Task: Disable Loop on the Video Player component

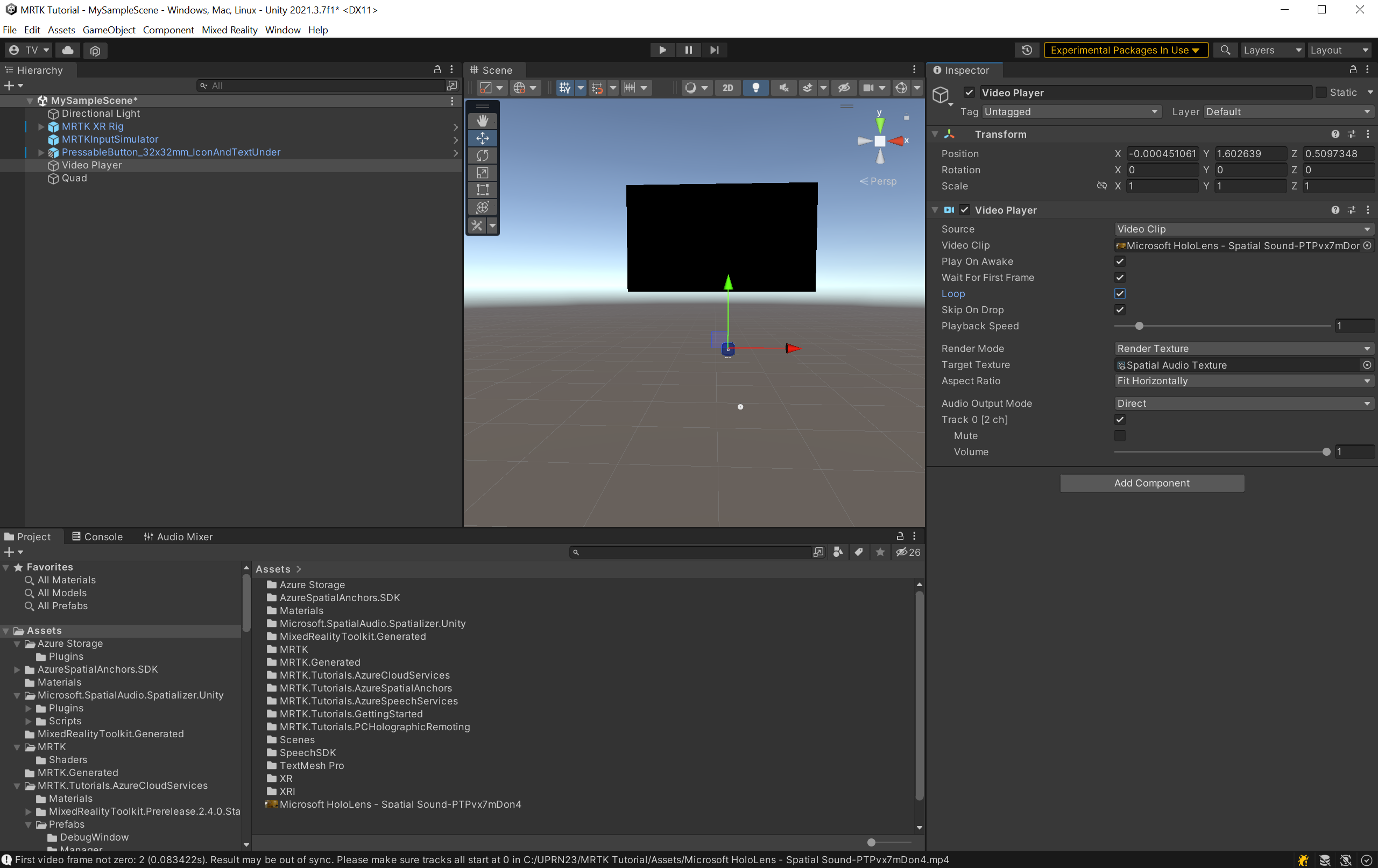Action: tap(1120, 293)
